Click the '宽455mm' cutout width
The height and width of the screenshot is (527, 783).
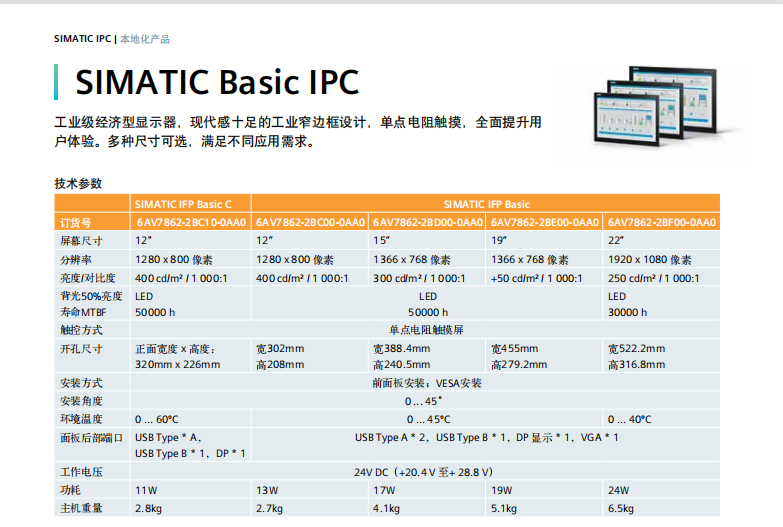[514, 349]
